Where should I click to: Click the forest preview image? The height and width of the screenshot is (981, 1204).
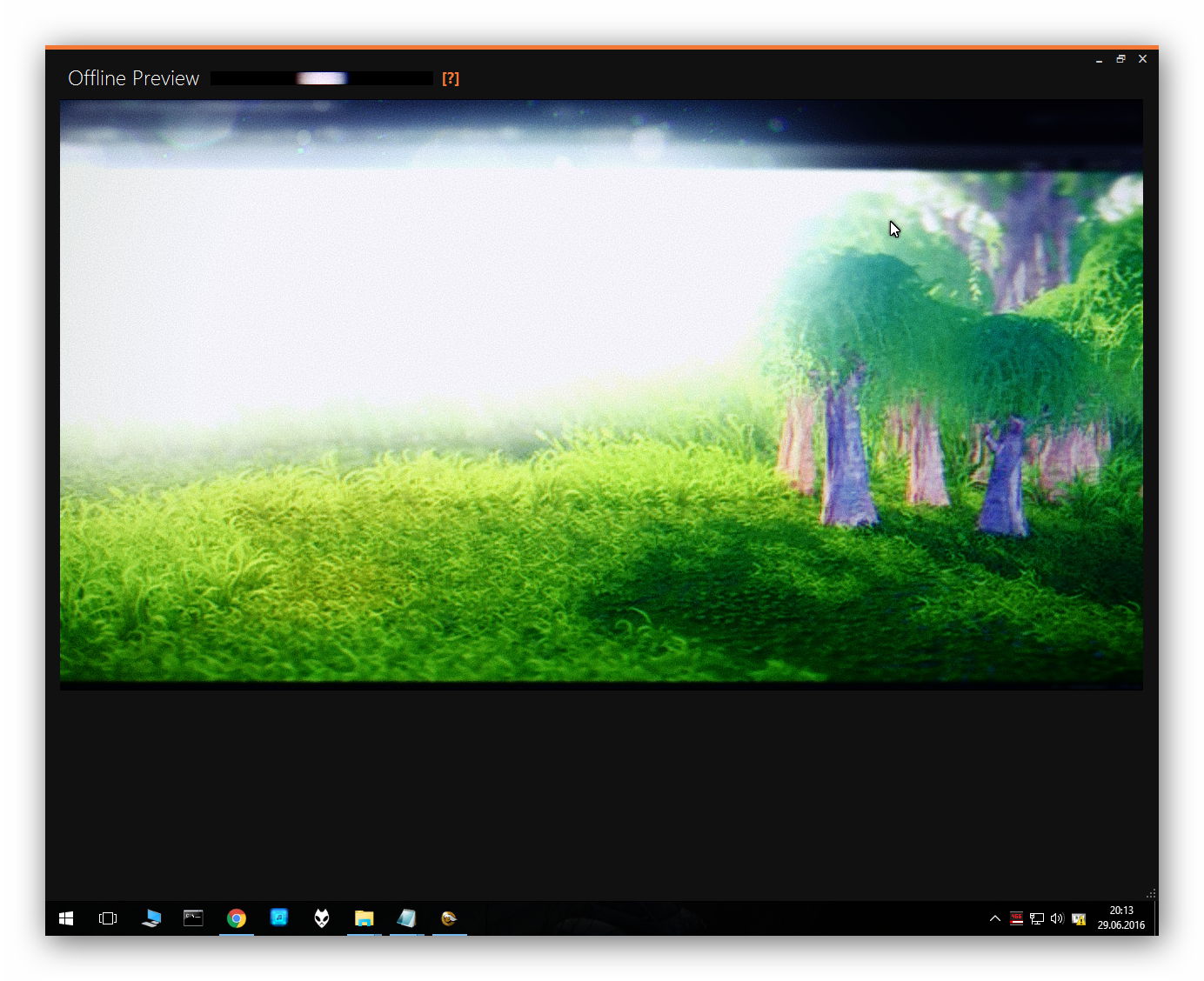coord(601,394)
